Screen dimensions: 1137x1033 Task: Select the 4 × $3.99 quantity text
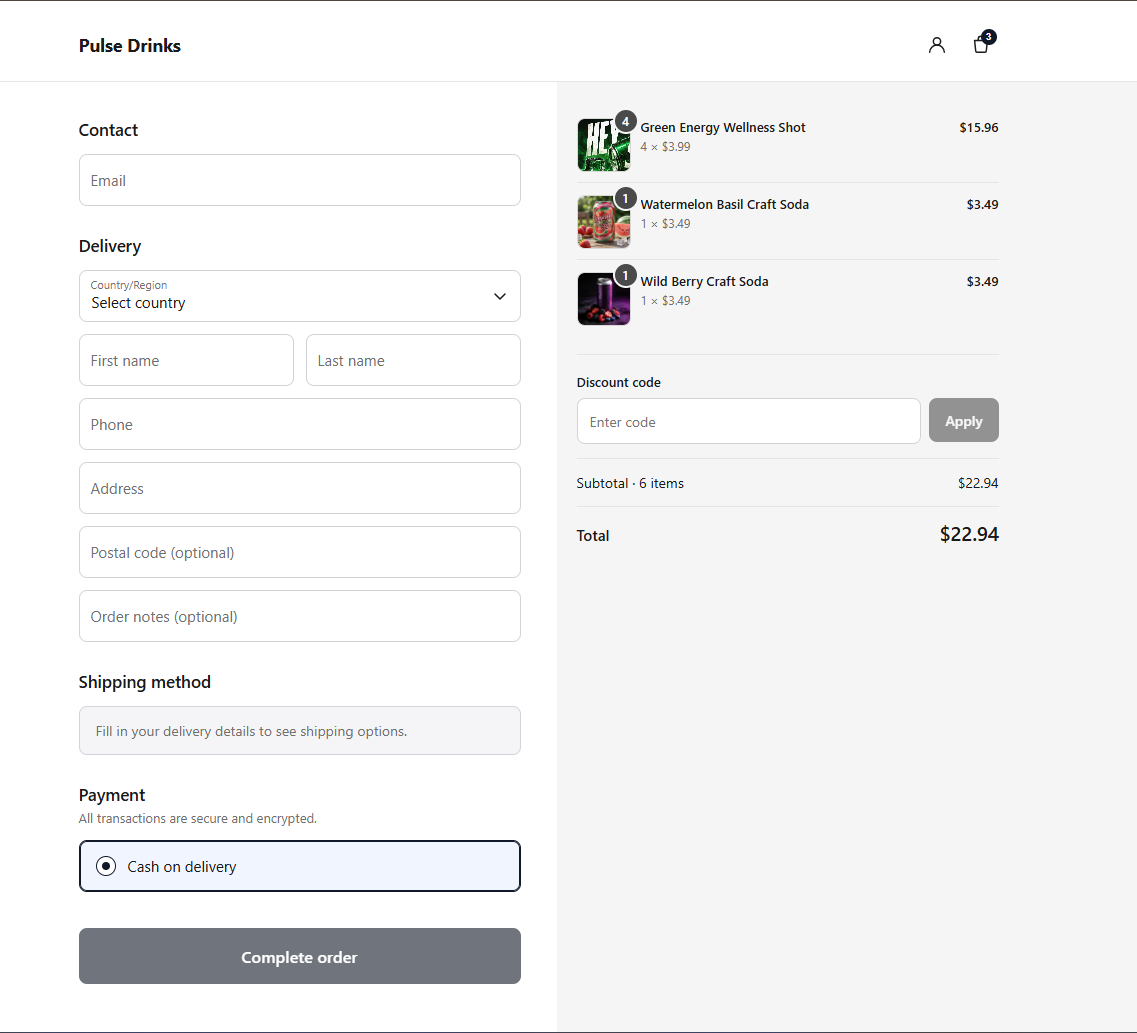(x=666, y=146)
